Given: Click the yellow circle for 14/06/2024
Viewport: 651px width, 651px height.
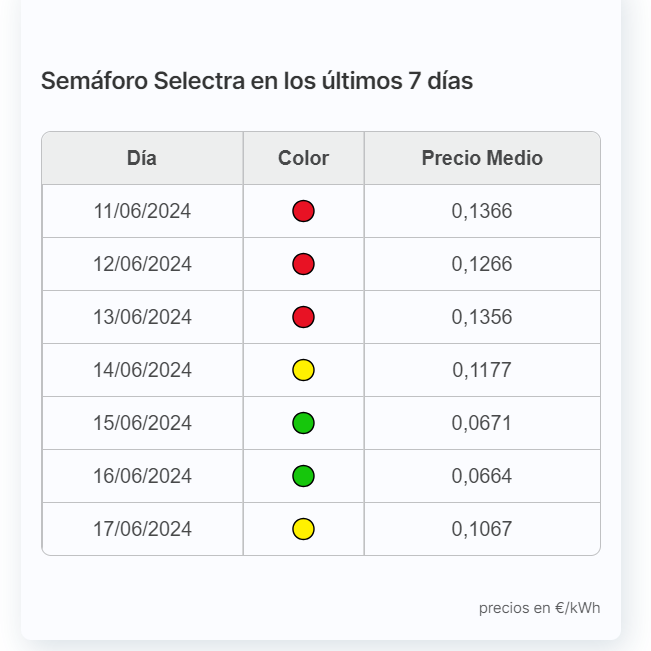Looking at the screenshot, I should [x=303, y=370].
